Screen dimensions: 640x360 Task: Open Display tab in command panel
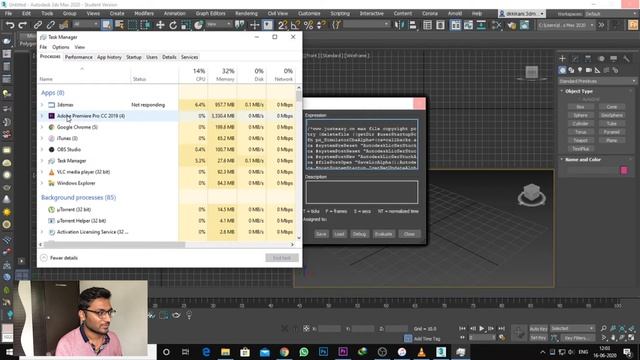pos(613,59)
